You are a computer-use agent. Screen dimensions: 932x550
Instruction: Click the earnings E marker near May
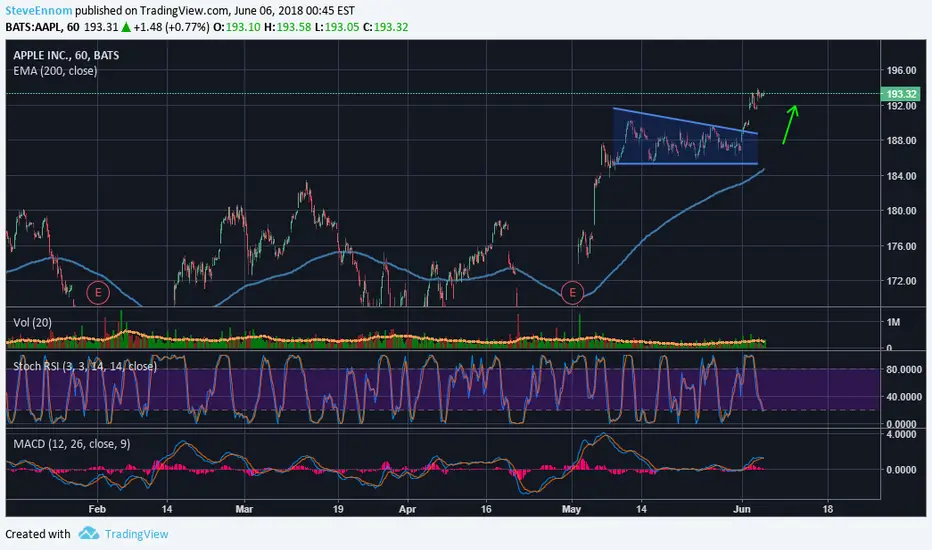(572, 293)
